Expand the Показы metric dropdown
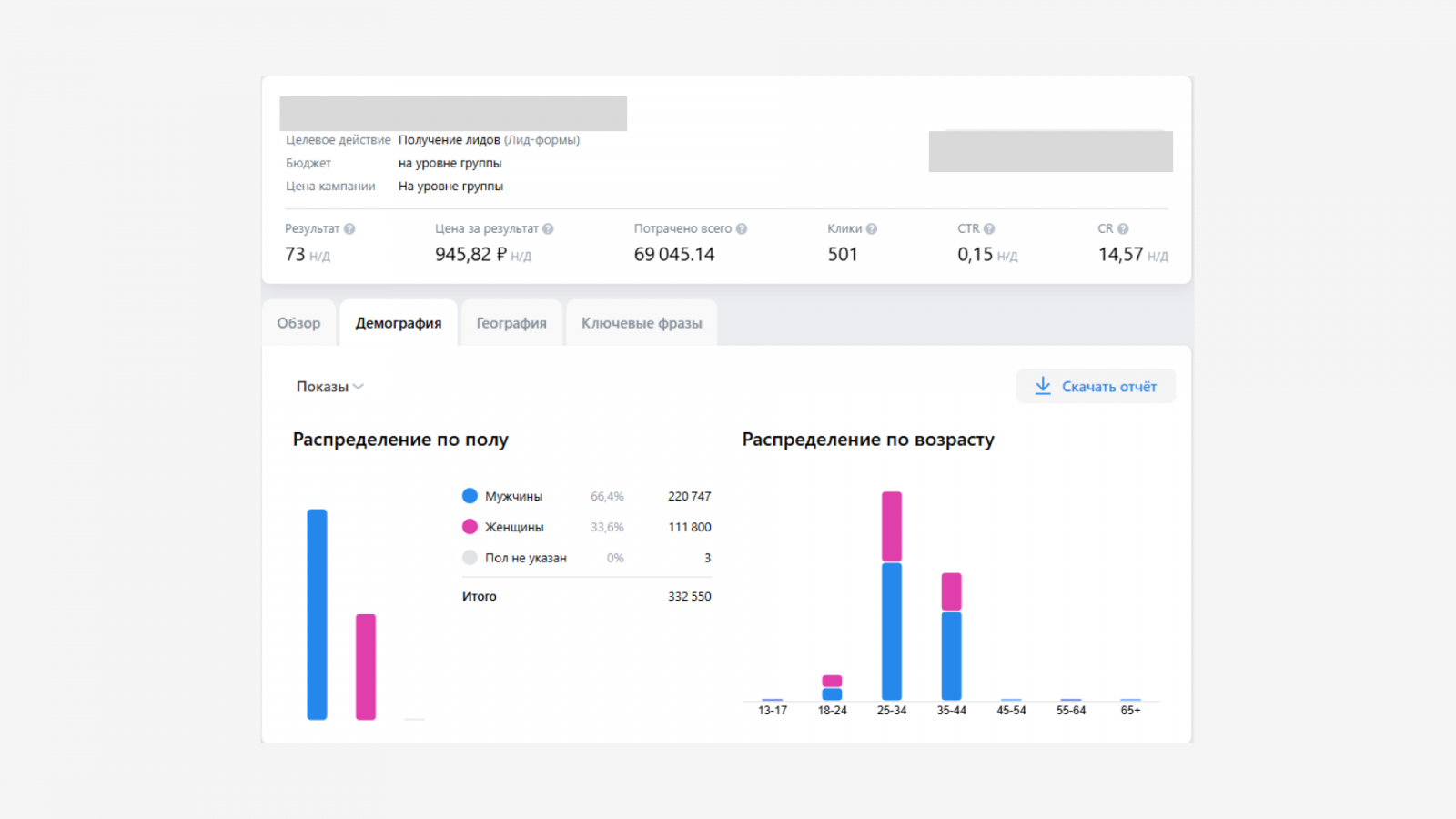1456x819 pixels. pyautogui.click(x=329, y=387)
